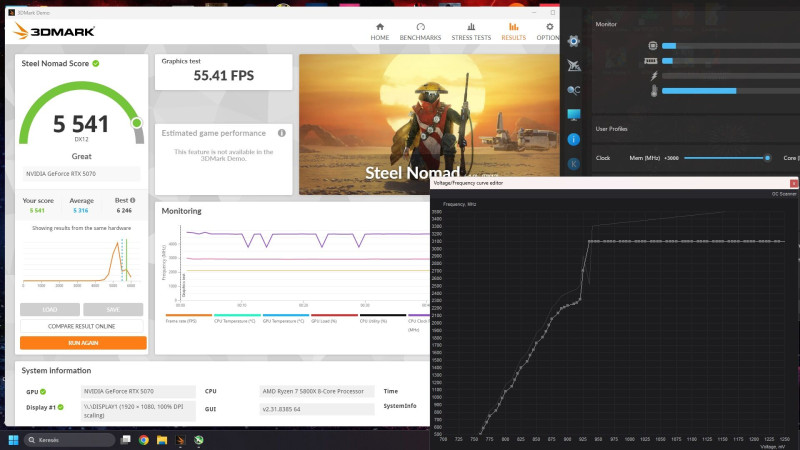Switch to the Benchmarks tab

click(x=420, y=32)
